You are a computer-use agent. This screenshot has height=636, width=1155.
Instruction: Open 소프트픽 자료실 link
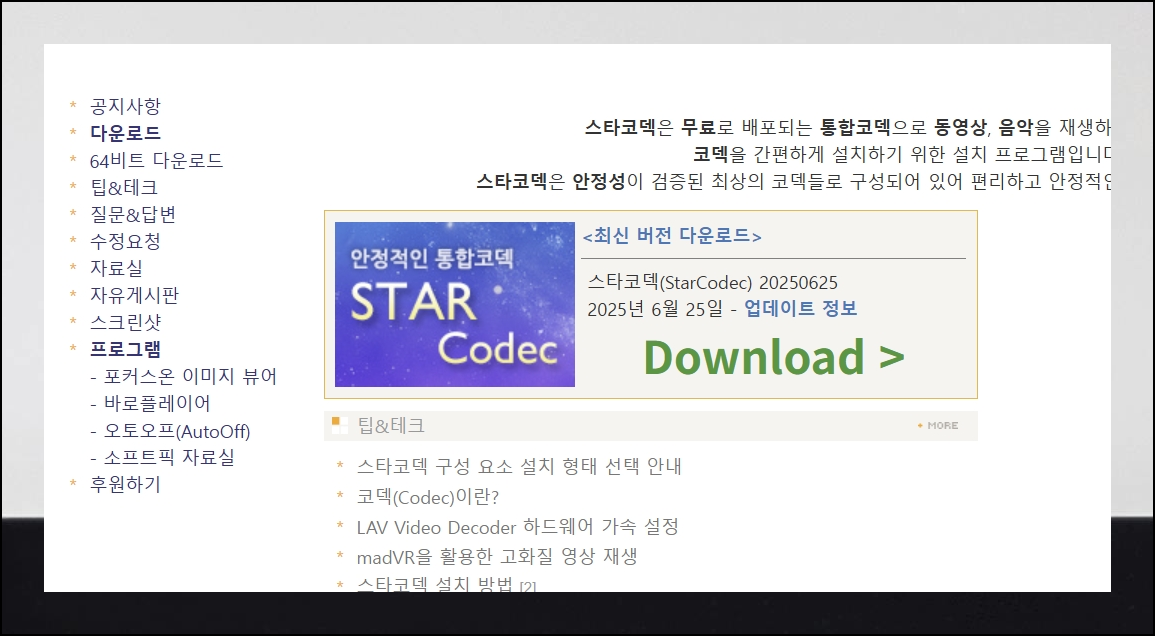pos(169,458)
